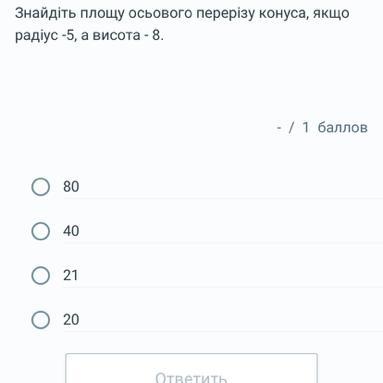
Task: Click the answer label text 21
Action: pos(70,275)
